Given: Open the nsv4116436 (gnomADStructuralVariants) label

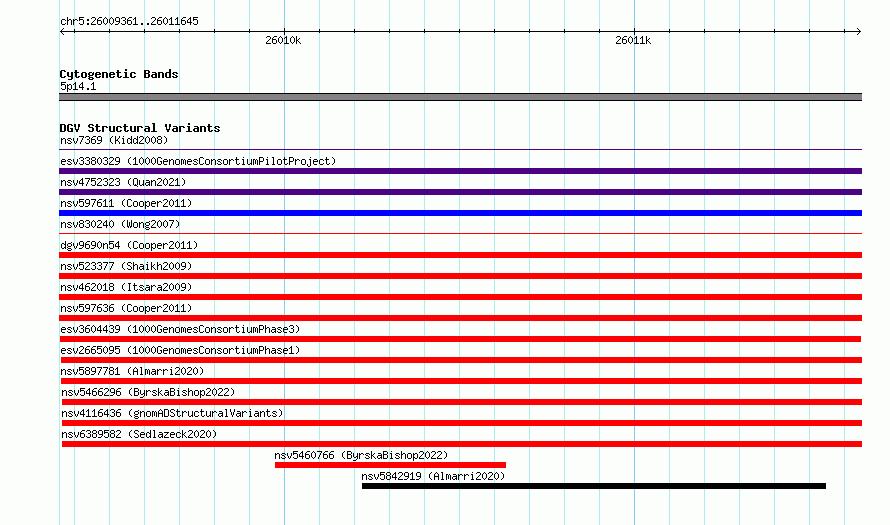Looking at the screenshot, I should [x=172, y=413].
